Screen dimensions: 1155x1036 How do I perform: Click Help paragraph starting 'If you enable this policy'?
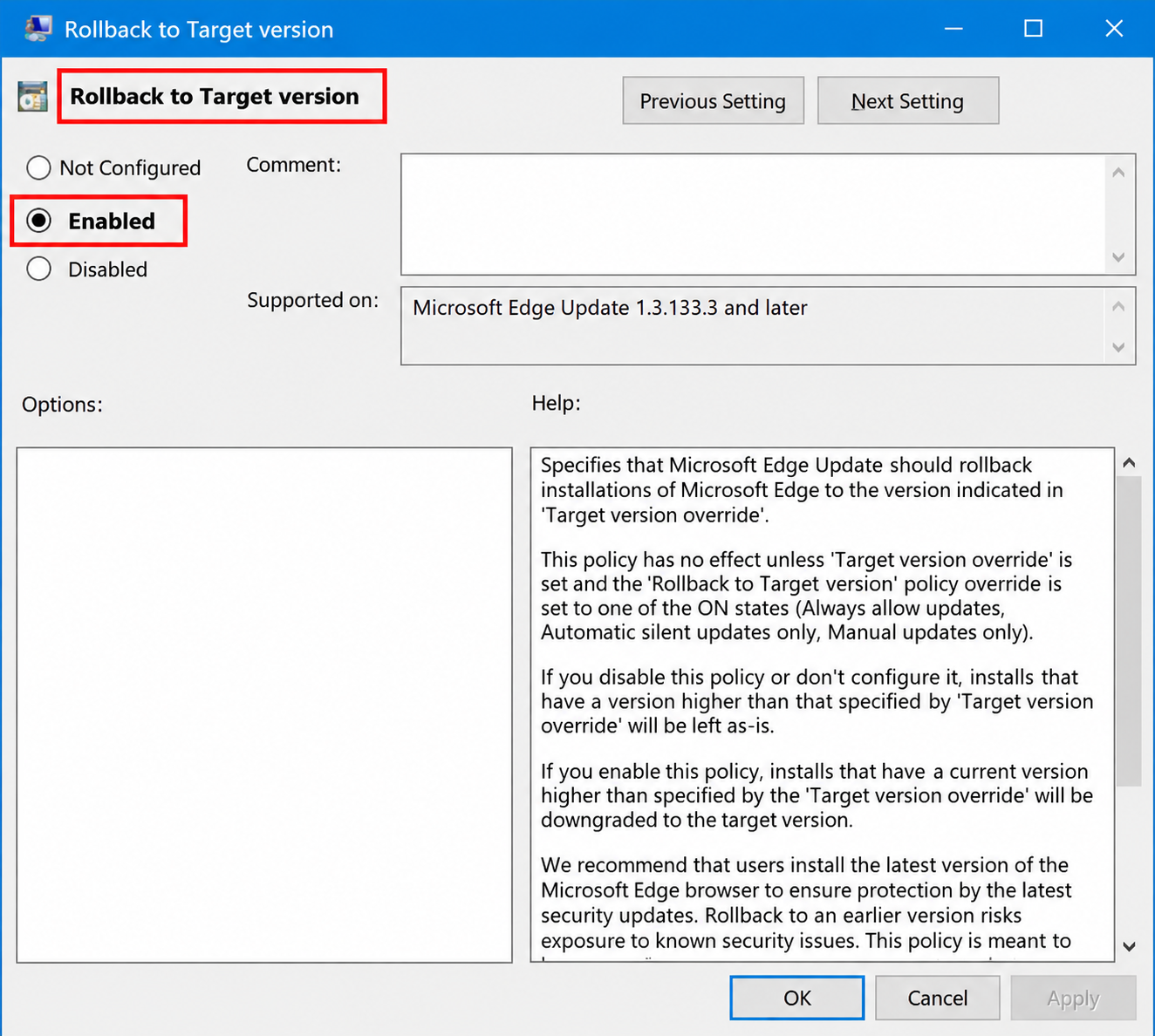(817, 795)
